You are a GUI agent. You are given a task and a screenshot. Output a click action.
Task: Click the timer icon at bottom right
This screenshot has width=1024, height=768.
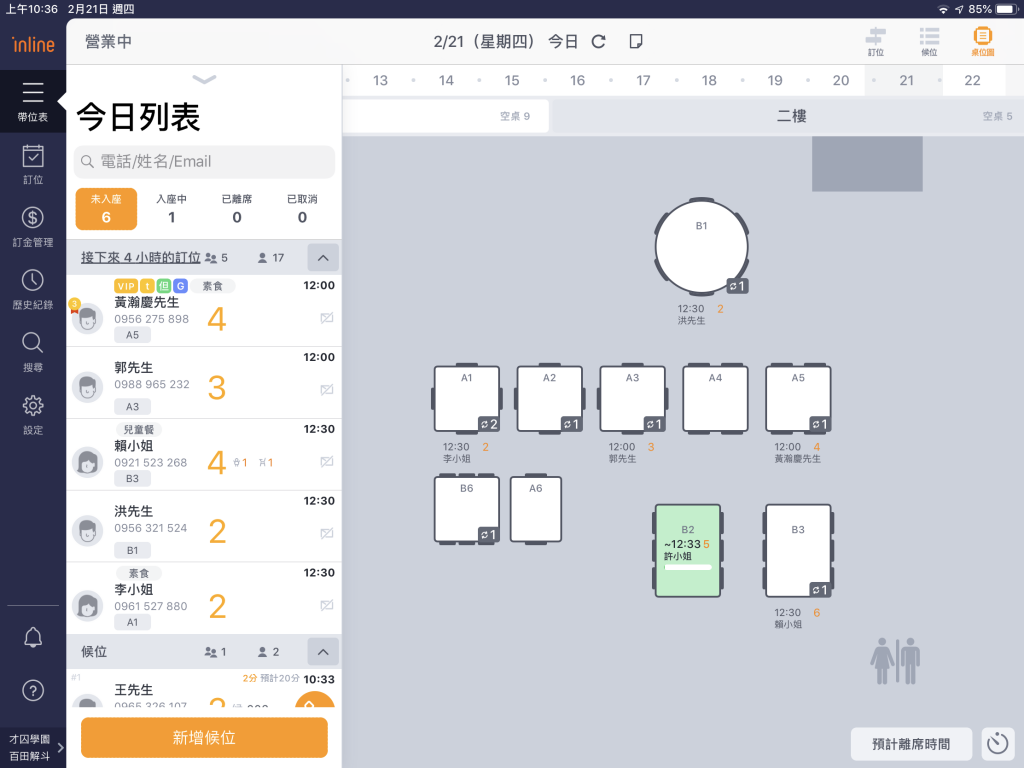pyautogui.click(x=997, y=744)
